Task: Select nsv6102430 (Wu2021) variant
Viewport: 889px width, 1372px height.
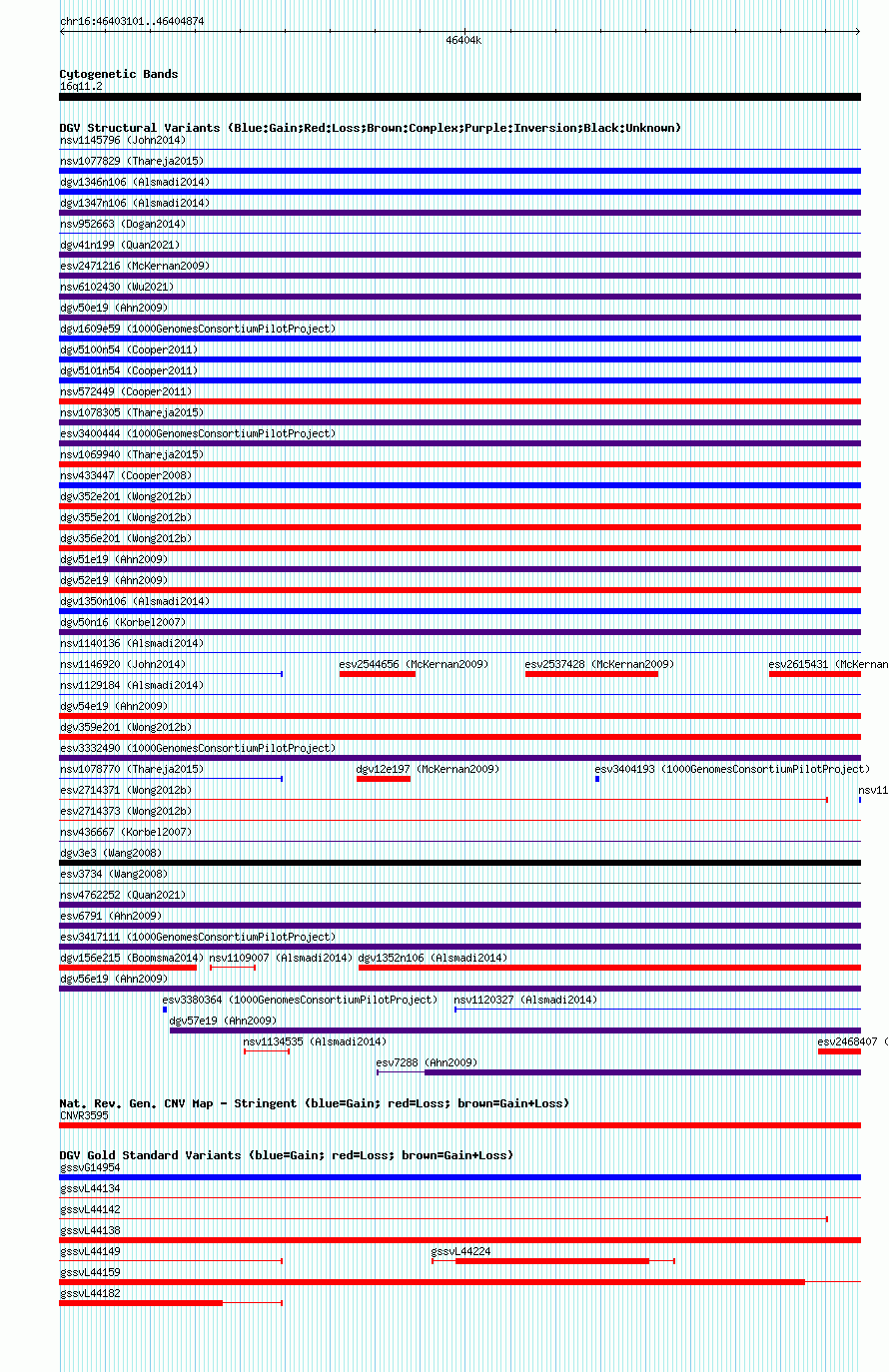Action: [x=116, y=287]
